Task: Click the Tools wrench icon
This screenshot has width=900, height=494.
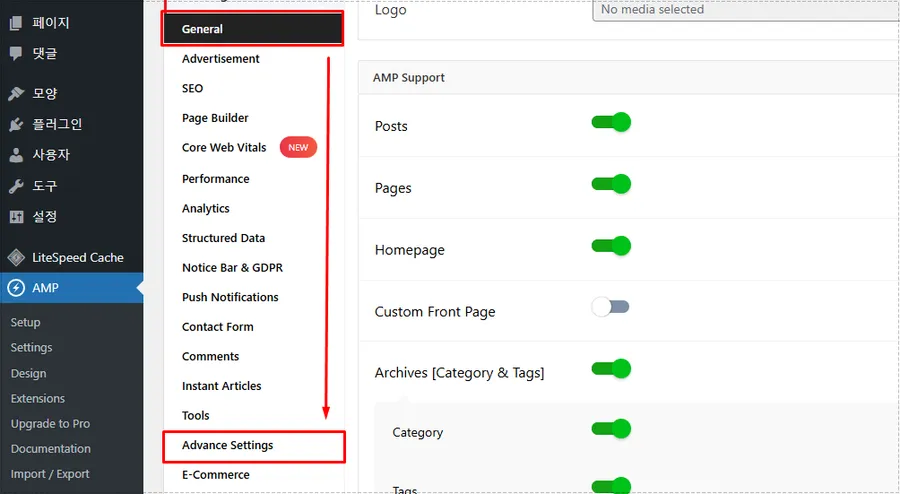Action: 16,186
